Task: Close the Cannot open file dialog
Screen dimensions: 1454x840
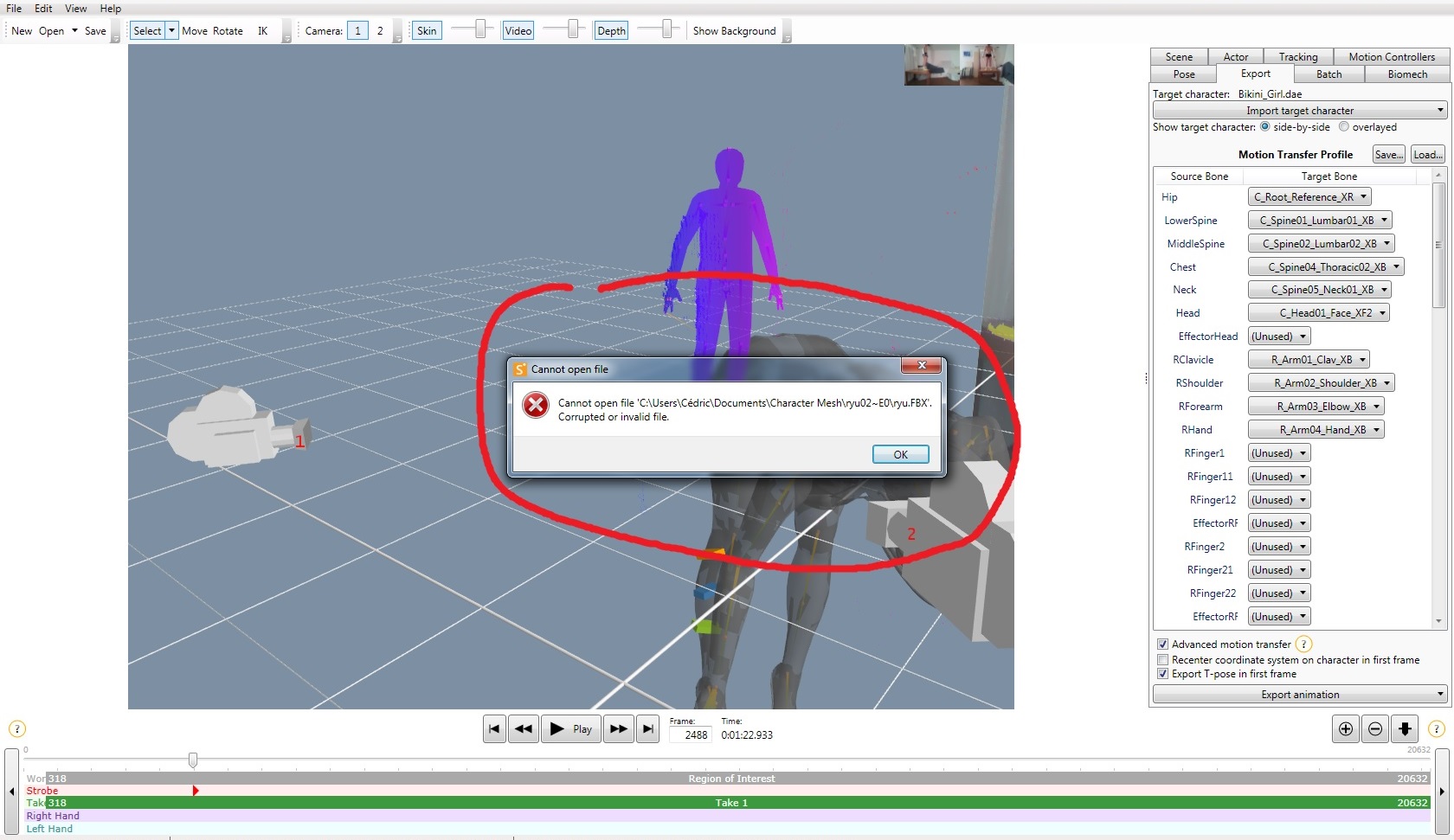Action: (x=922, y=366)
